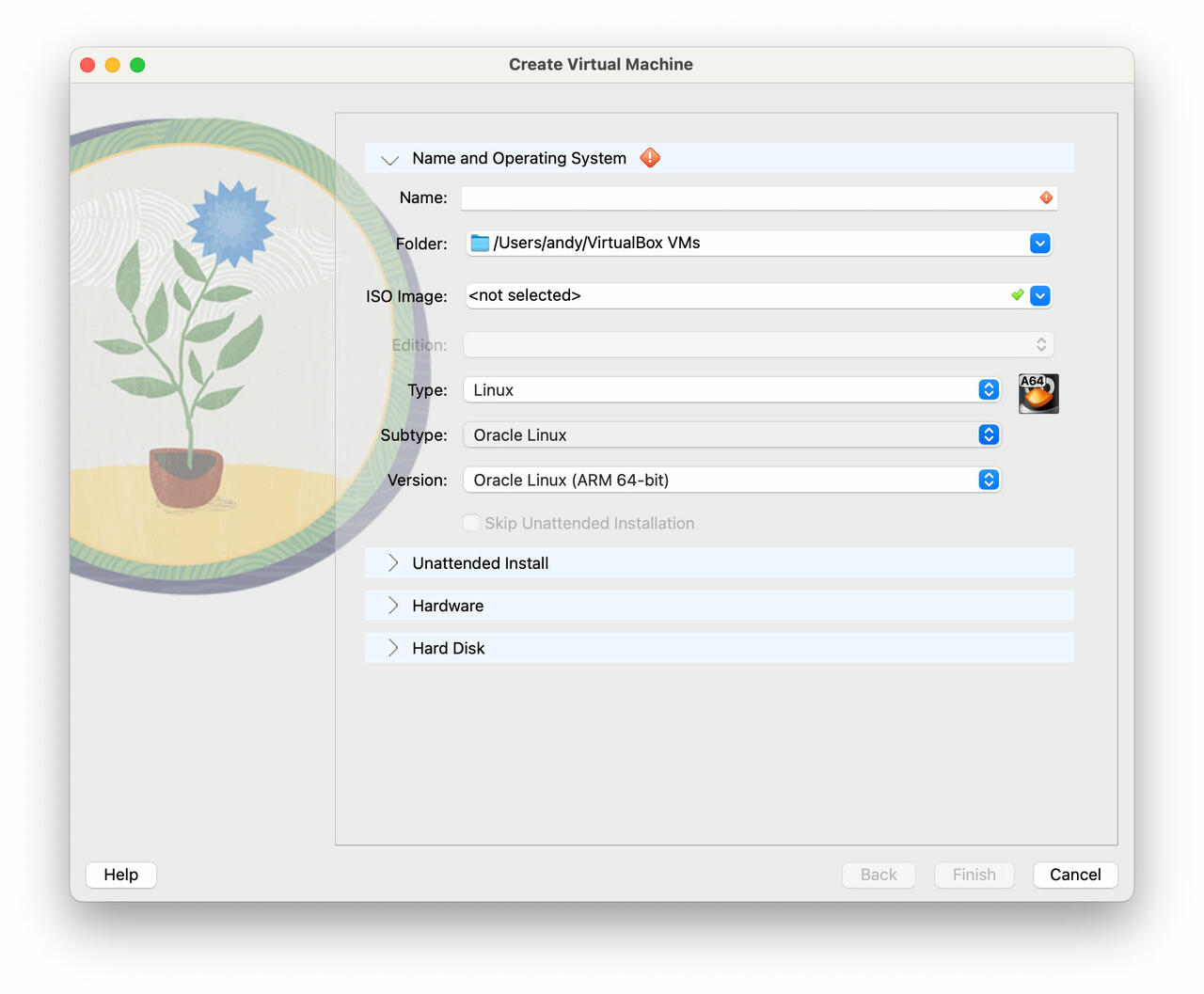Click the Cancel button
Image resolution: width=1204 pixels, height=994 pixels.
(1075, 875)
